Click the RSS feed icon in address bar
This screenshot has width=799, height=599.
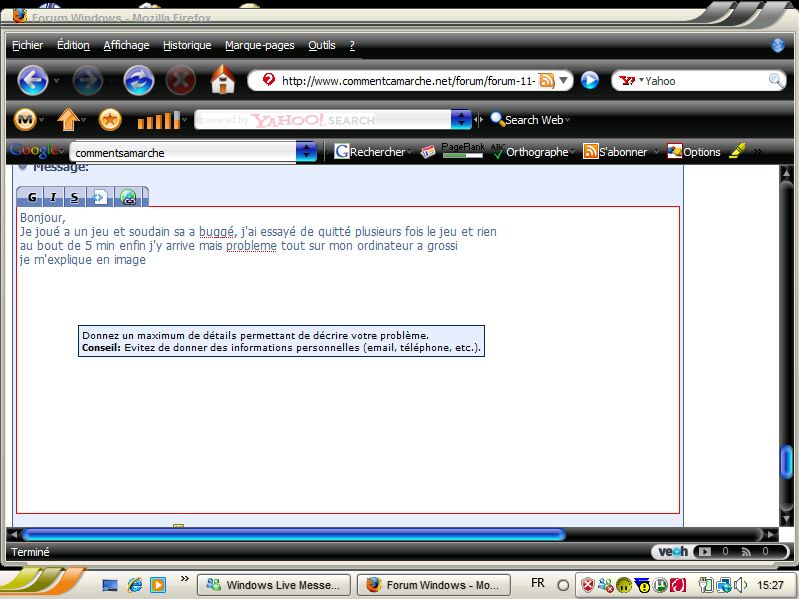point(547,81)
